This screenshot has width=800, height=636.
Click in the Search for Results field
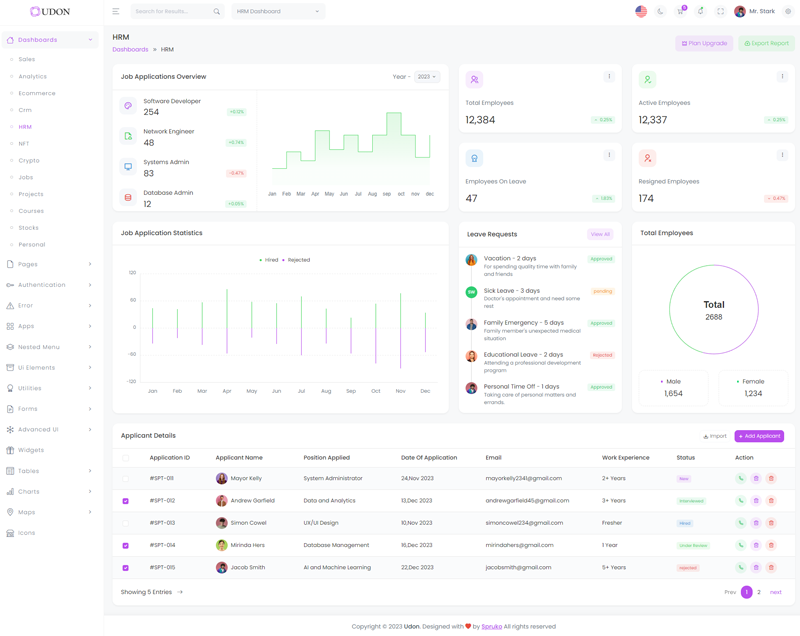[x=170, y=12]
